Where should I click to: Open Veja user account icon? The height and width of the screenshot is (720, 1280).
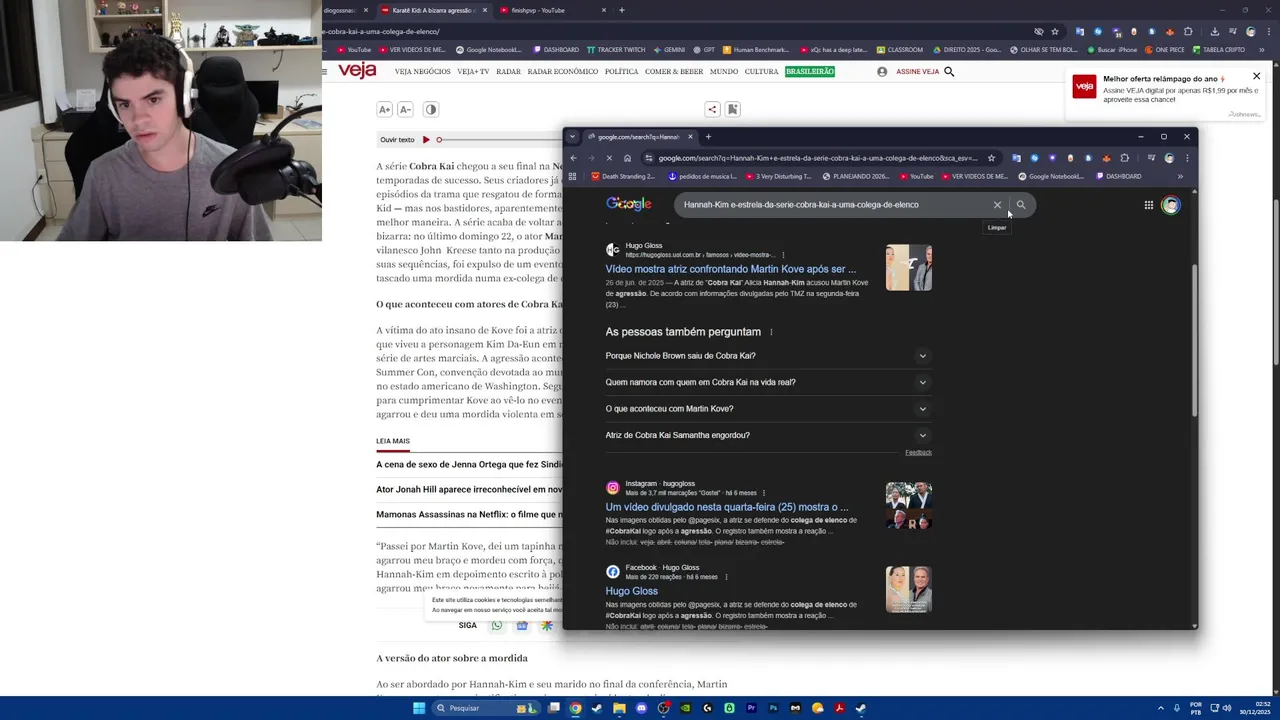click(x=882, y=72)
